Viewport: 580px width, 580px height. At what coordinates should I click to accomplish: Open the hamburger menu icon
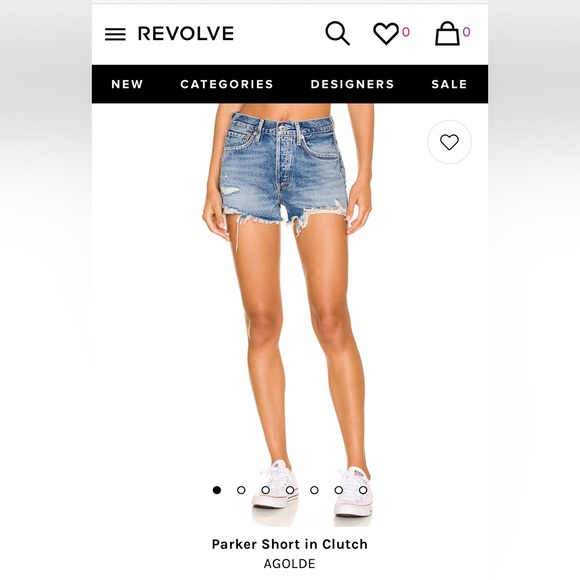pos(115,34)
